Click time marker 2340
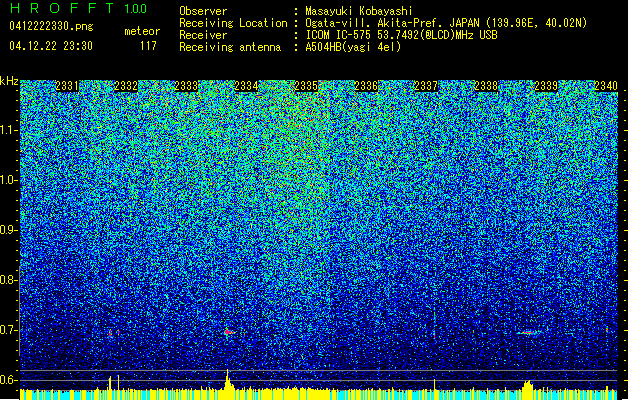 (x=606, y=86)
